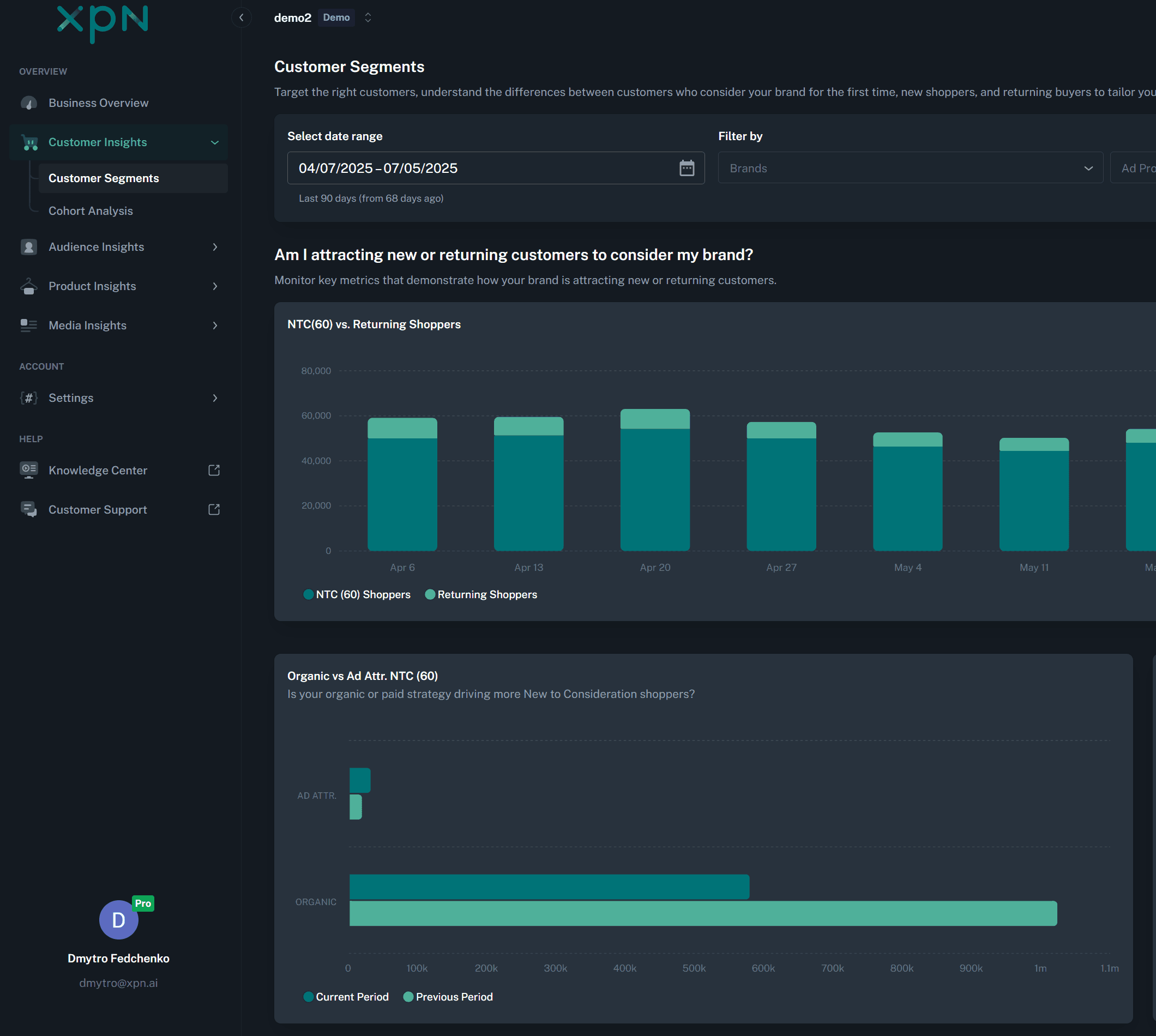This screenshot has height=1036, width=1156.
Task: Collapse the Customer Insights section
Action: click(x=215, y=142)
